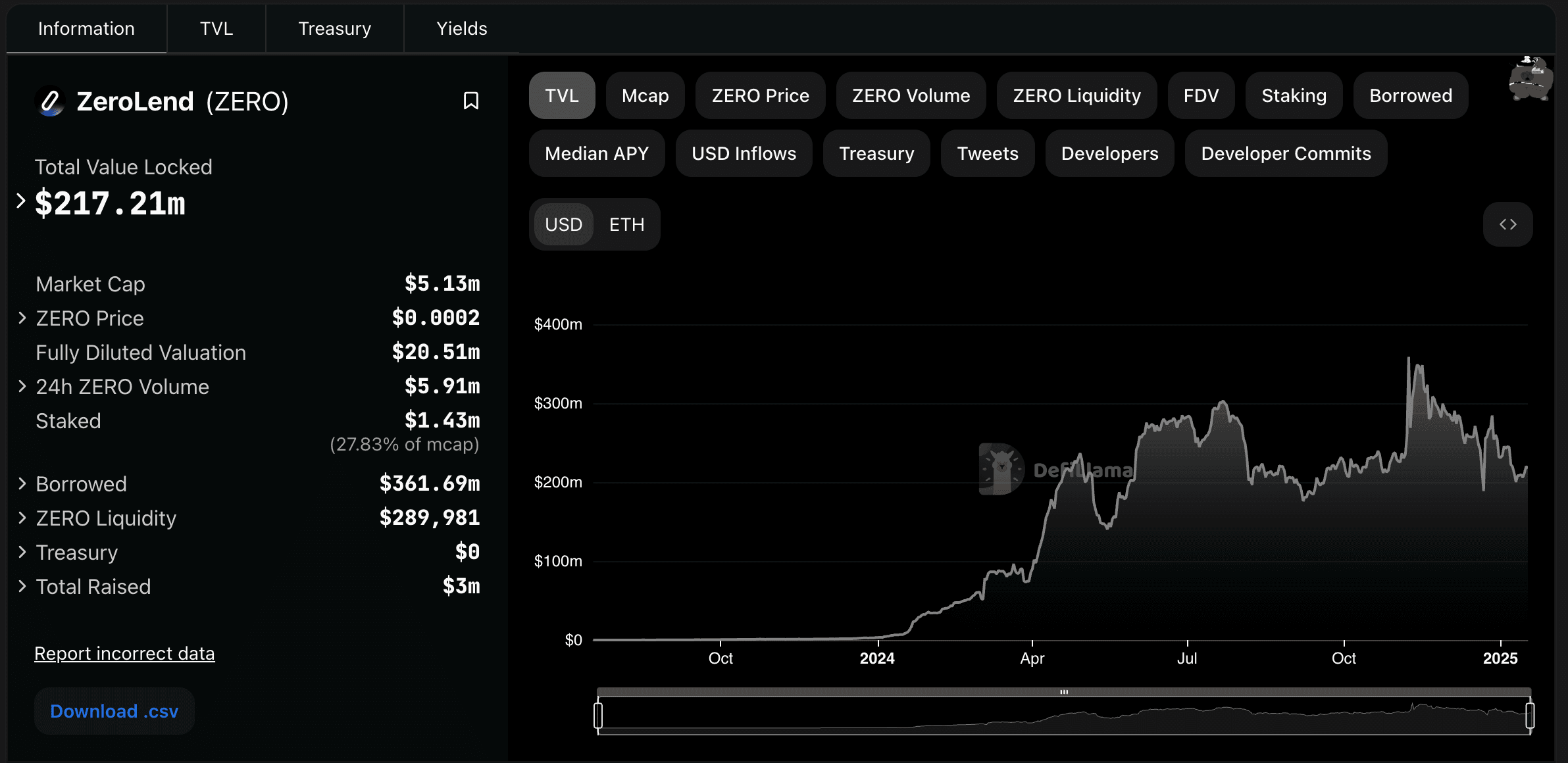Click the $361.69m Borrowed value

pos(430,484)
